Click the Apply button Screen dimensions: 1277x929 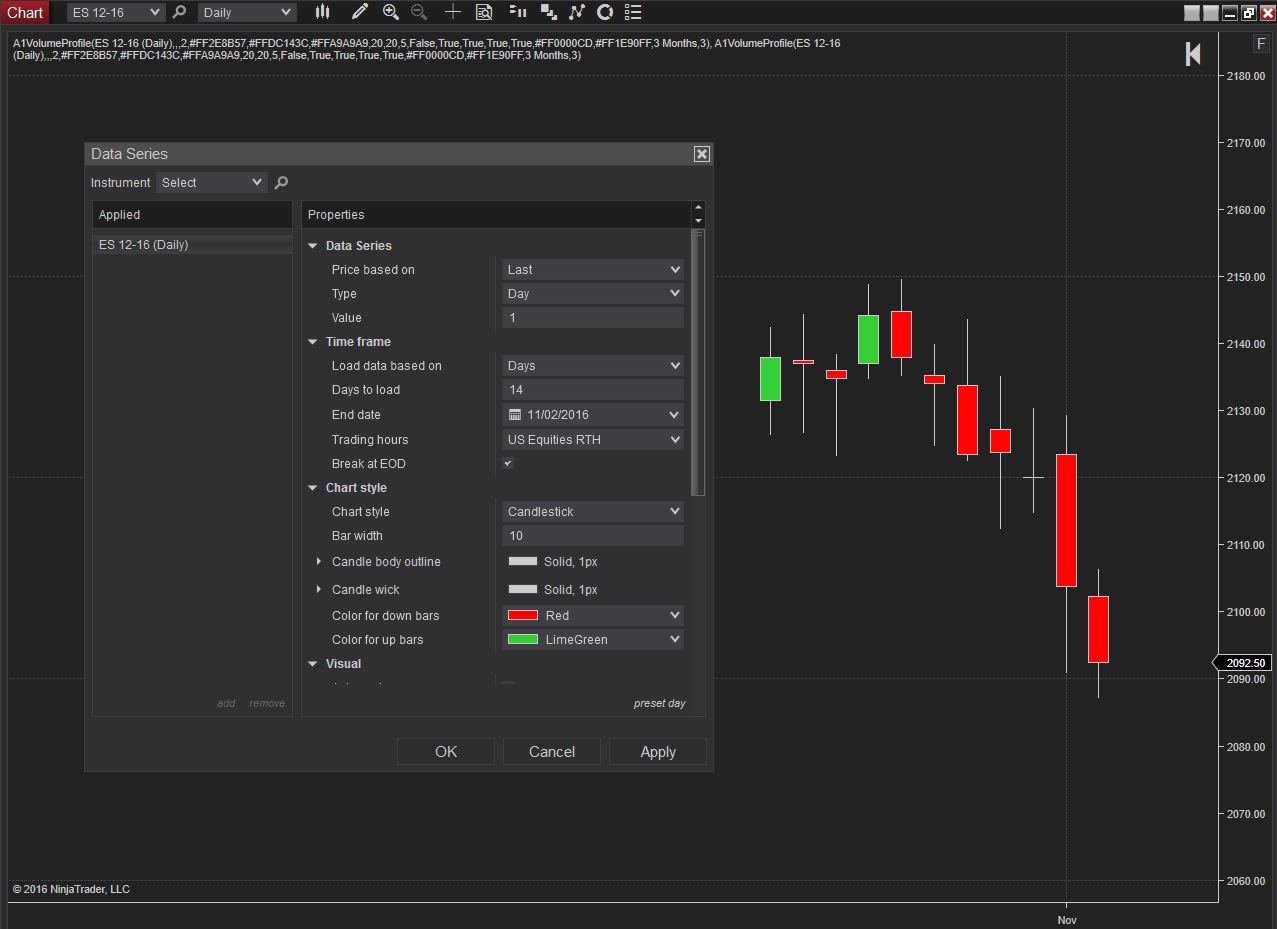pyautogui.click(x=658, y=752)
